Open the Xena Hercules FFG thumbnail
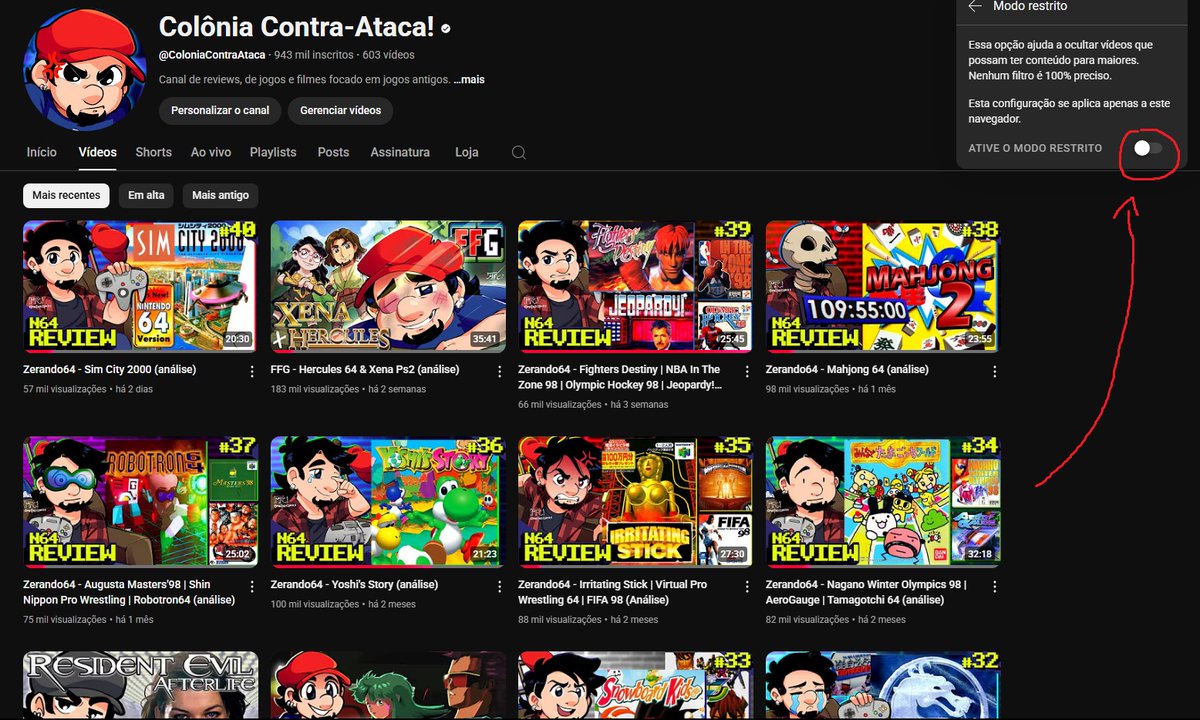The width and height of the screenshot is (1200, 720). tap(388, 287)
